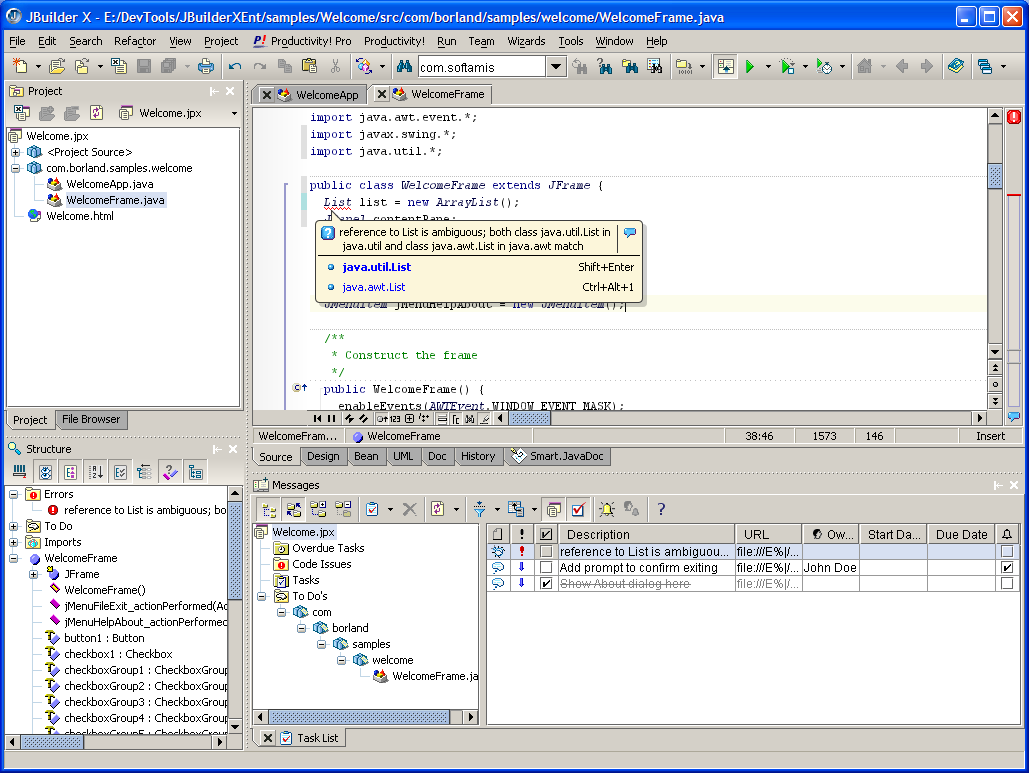Switch to the Design tab
Image resolution: width=1029 pixels, height=773 pixels.
point(323,456)
